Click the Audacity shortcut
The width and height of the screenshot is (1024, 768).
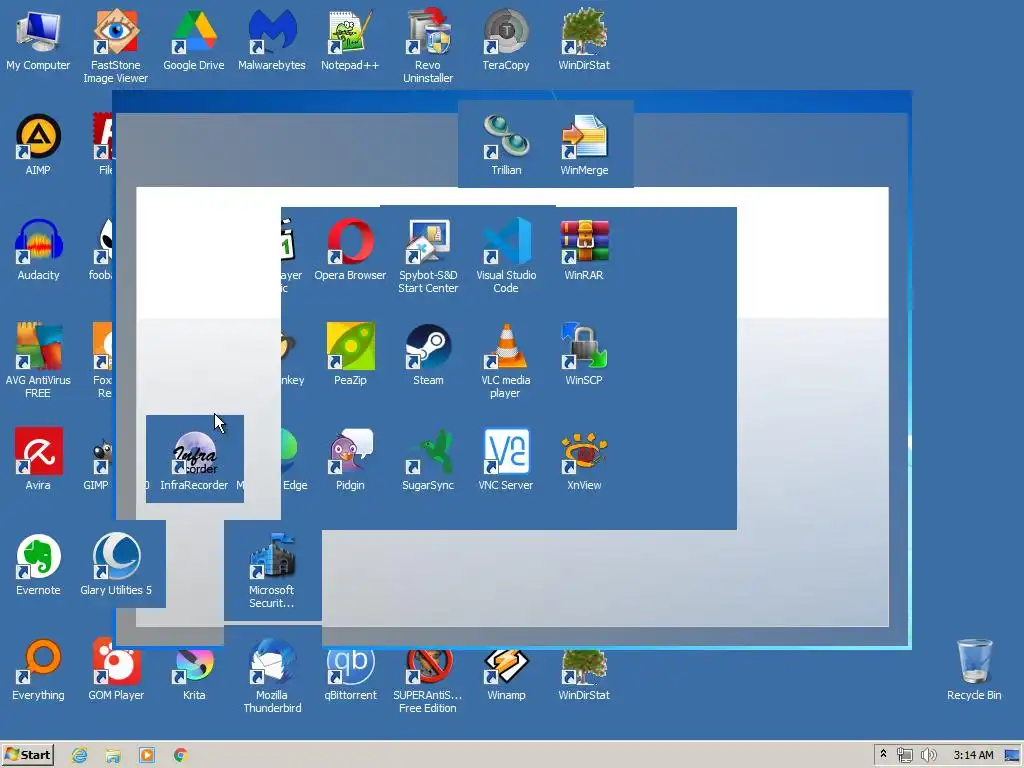click(38, 249)
